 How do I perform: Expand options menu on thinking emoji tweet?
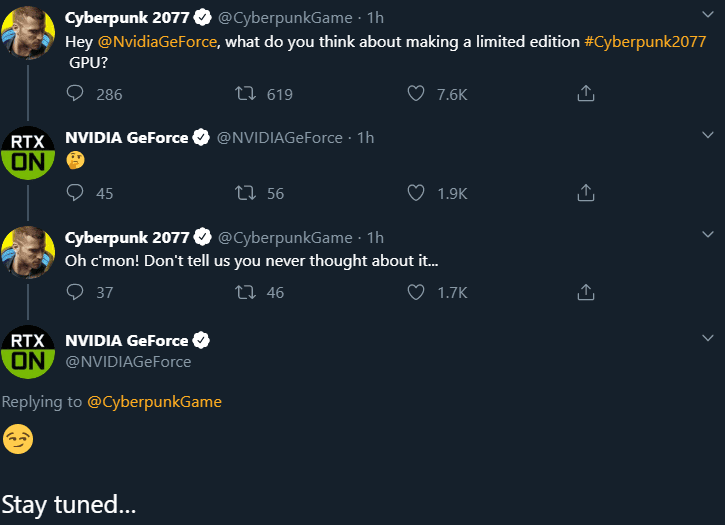(709, 138)
